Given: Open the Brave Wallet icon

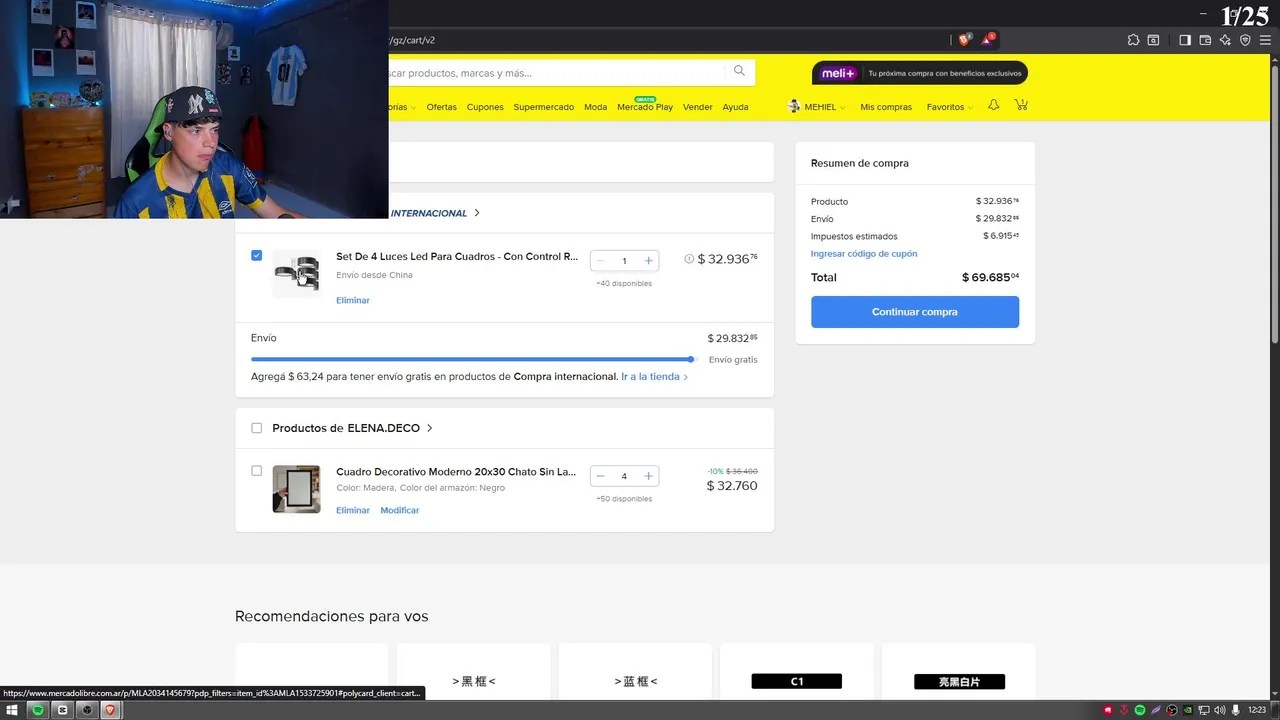Looking at the screenshot, I should (1205, 40).
